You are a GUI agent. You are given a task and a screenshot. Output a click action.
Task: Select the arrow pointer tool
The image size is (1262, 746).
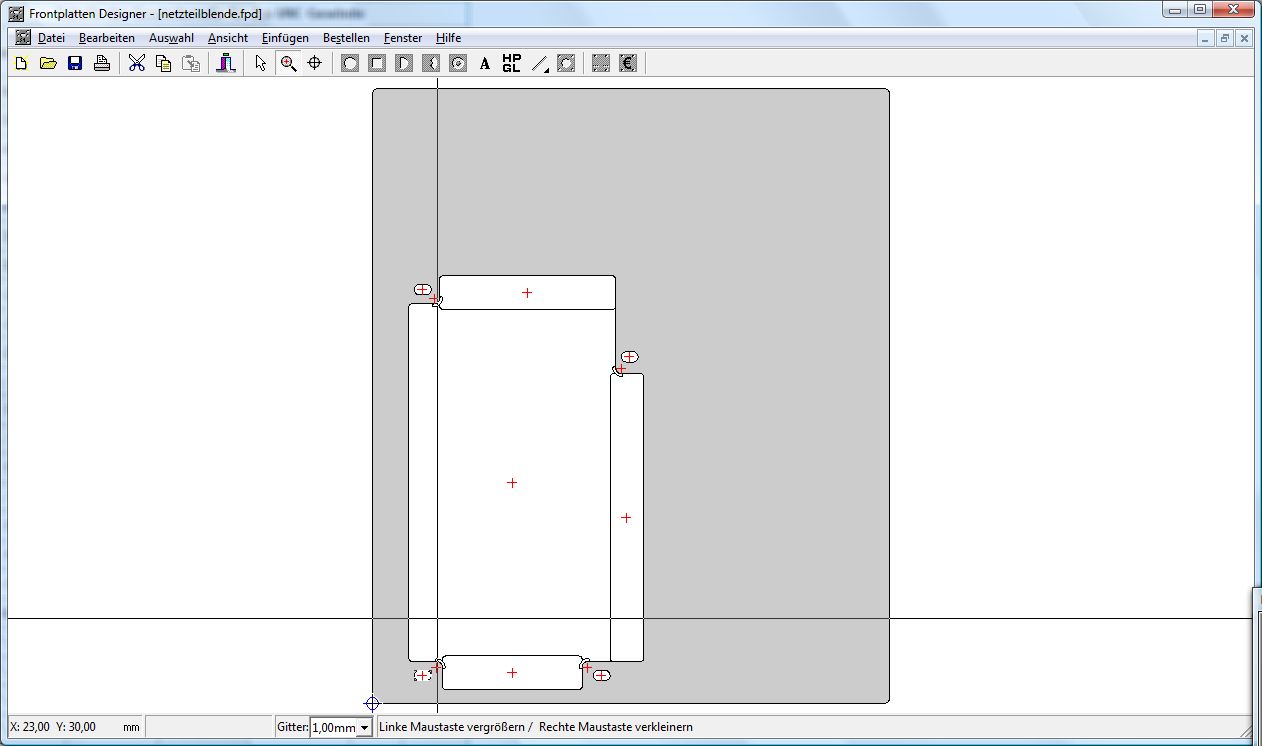261,64
